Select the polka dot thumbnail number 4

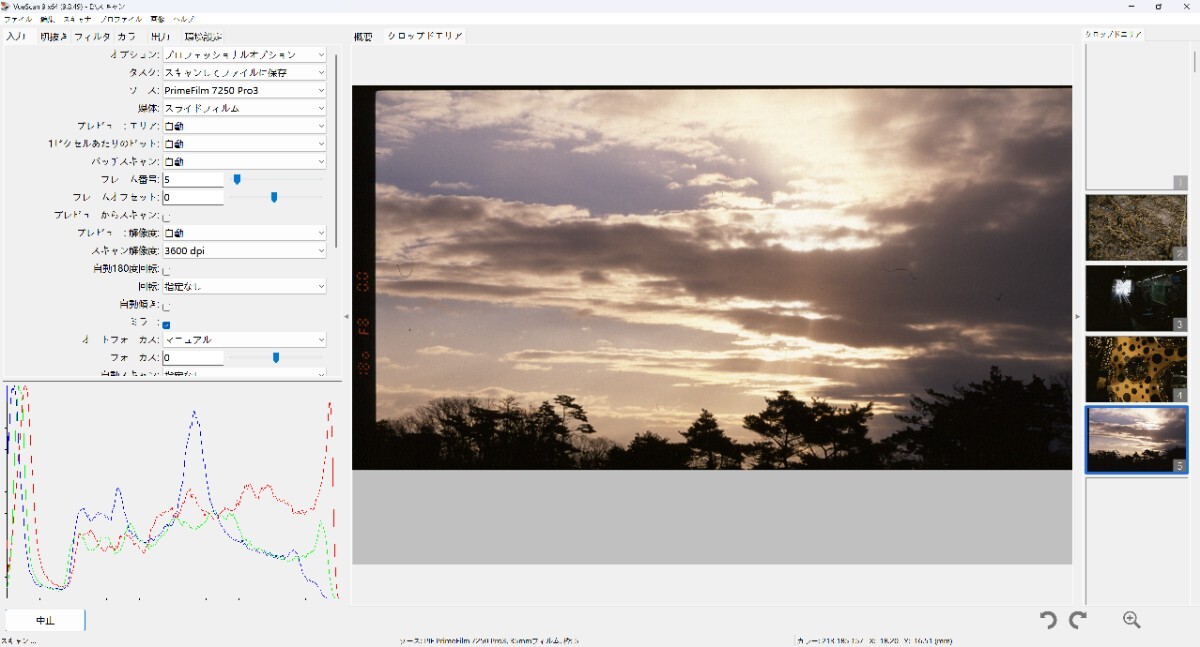pyautogui.click(x=1136, y=369)
